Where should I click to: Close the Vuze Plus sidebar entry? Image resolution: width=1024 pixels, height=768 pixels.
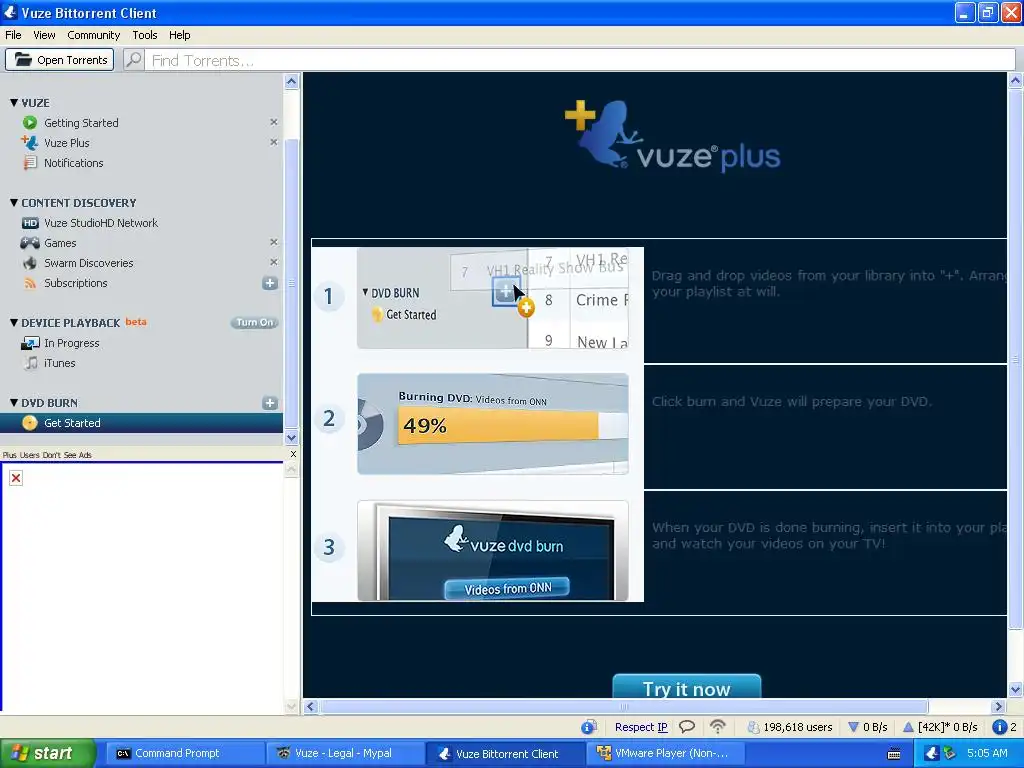click(x=274, y=142)
